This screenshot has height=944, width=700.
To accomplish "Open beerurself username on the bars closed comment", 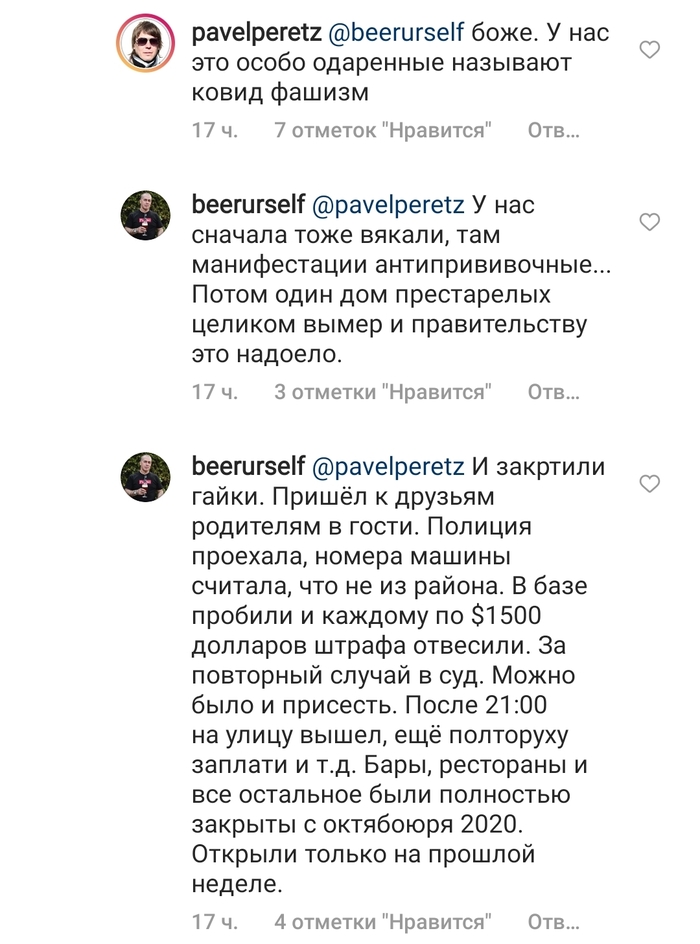I will point(248,466).
